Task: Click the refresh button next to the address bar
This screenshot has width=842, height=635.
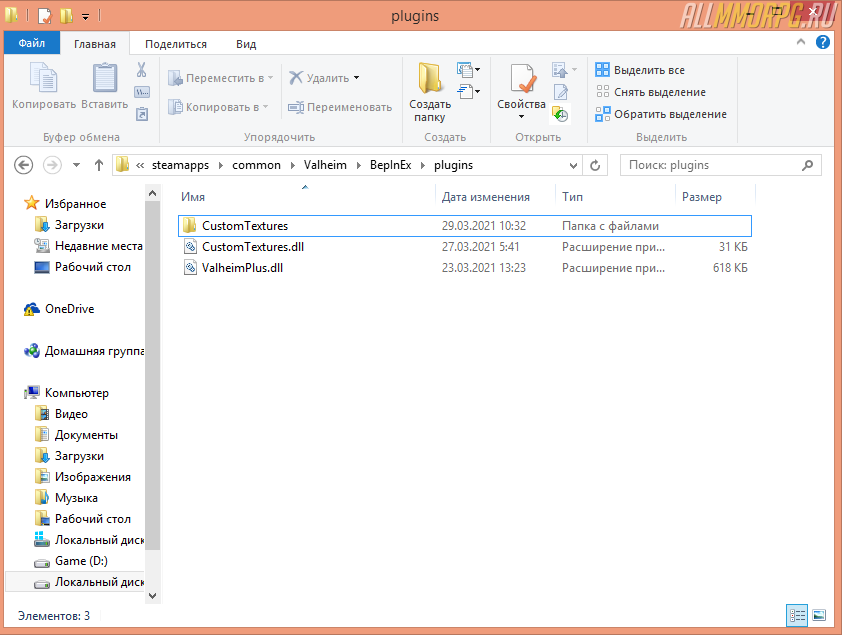Action: pyautogui.click(x=596, y=165)
